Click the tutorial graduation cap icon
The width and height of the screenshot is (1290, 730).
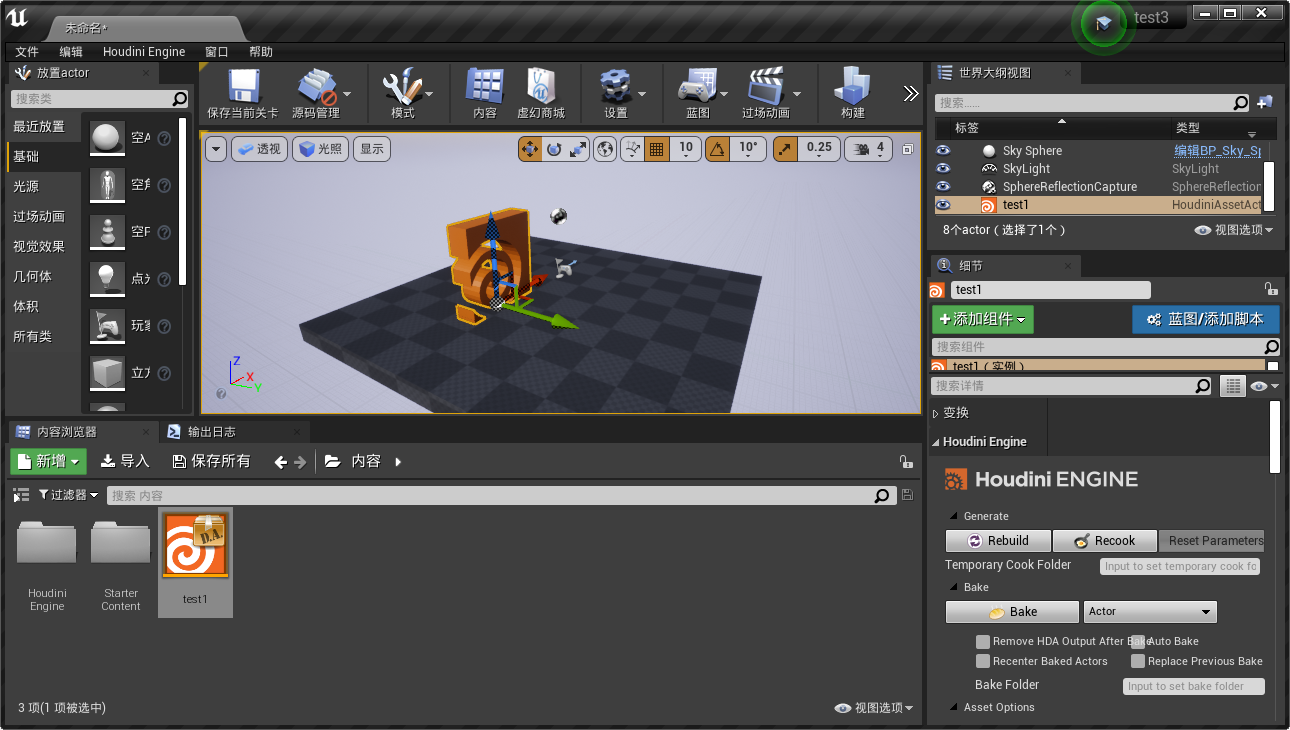click(1103, 23)
